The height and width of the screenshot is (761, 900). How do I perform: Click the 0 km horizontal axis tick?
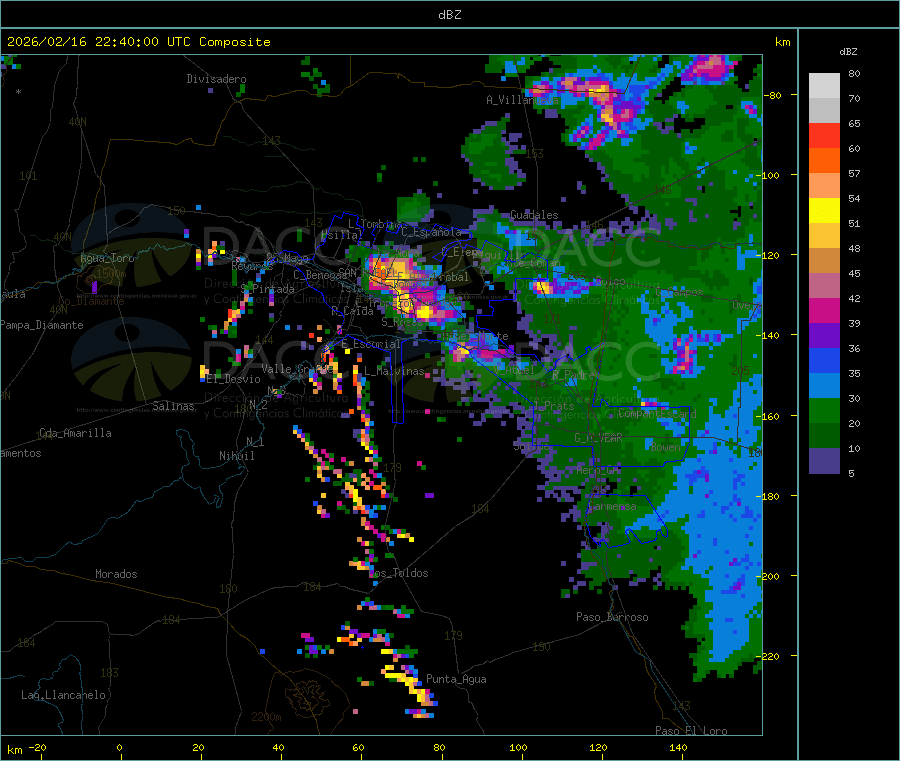[119, 748]
